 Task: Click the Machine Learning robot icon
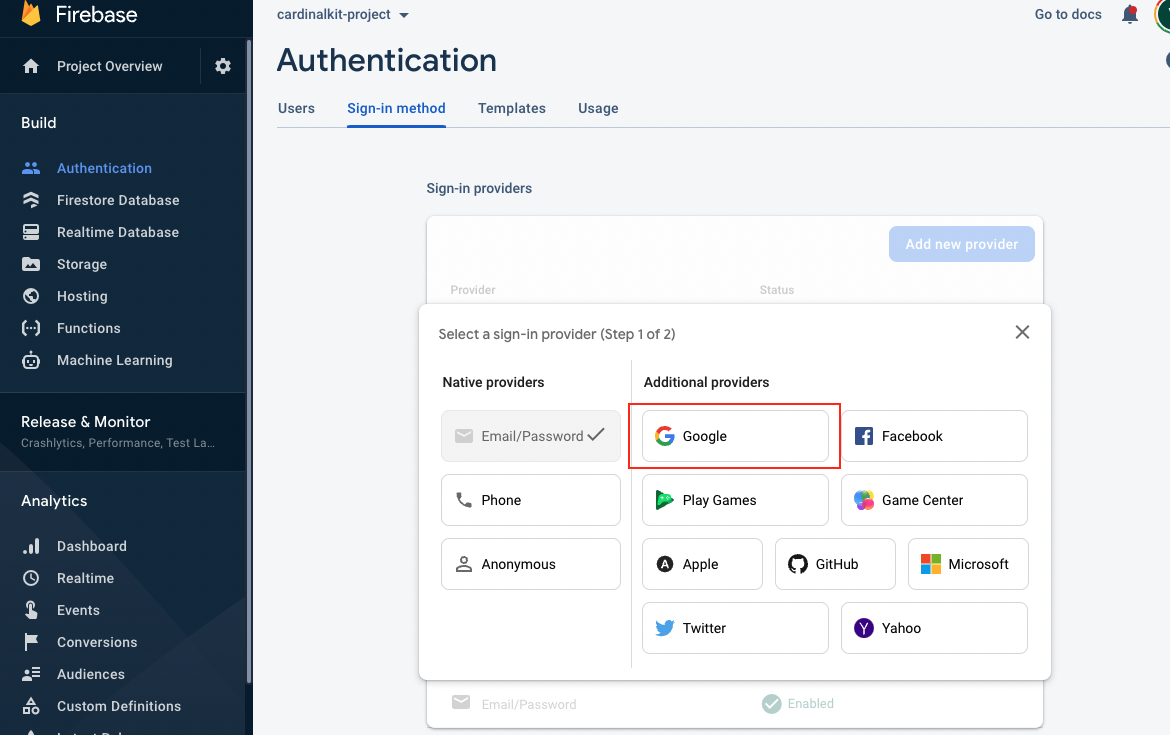(31, 360)
